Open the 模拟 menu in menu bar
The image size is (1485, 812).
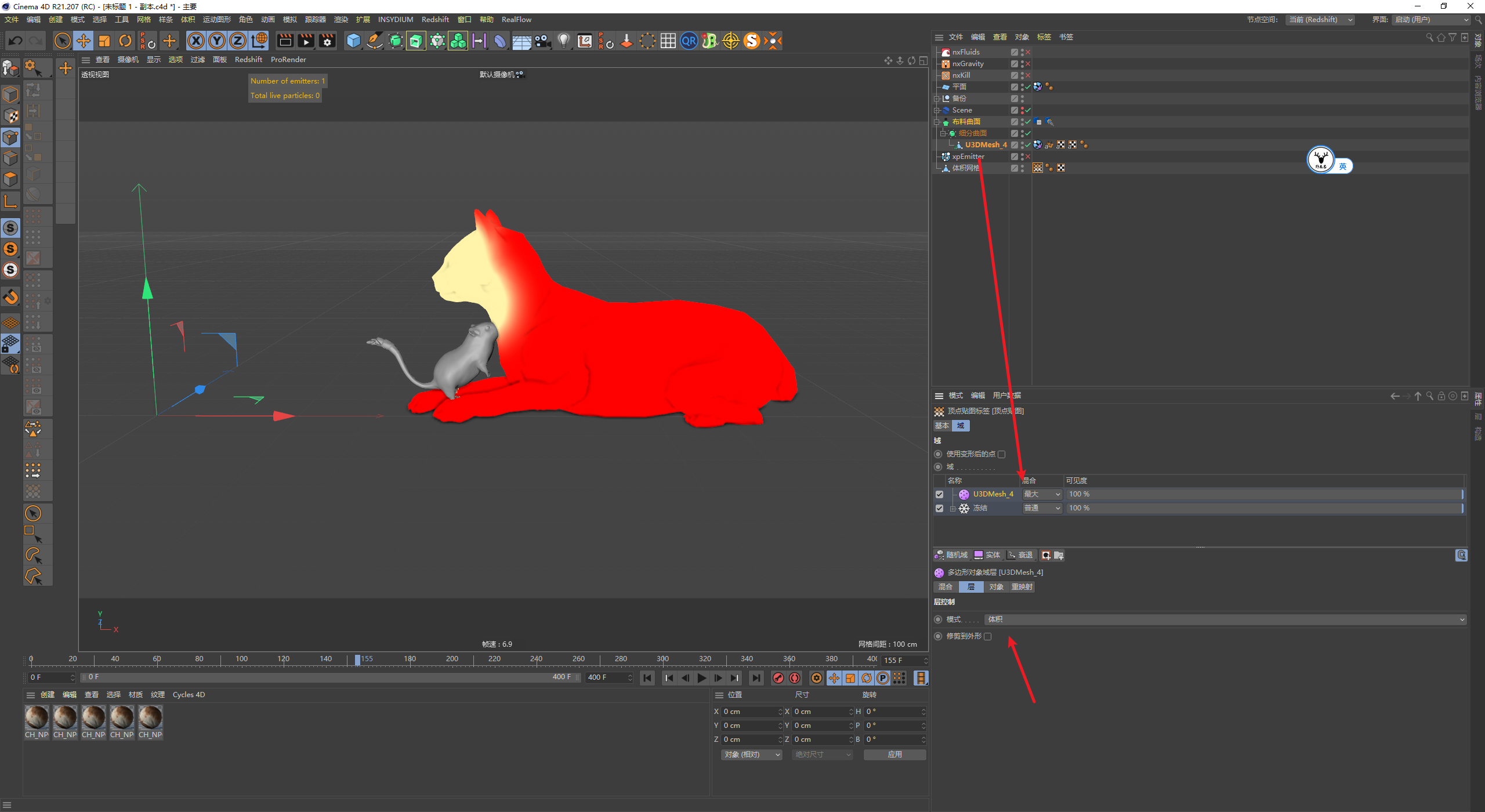pyautogui.click(x=289, y=20)
